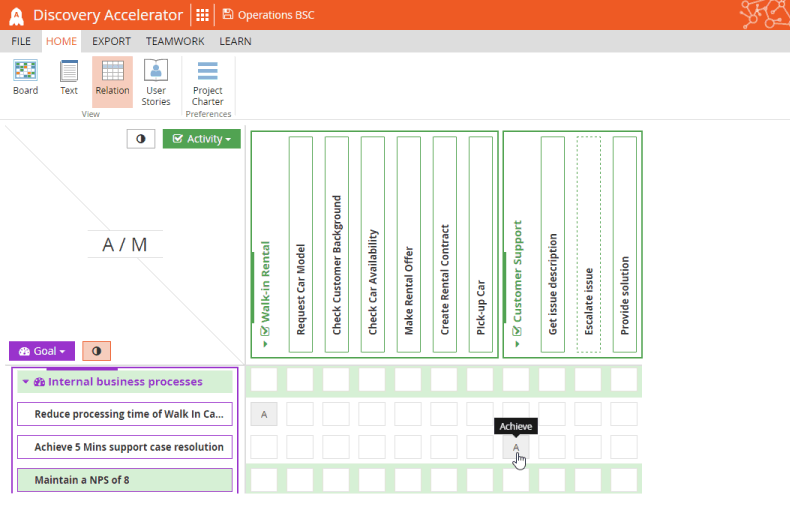Click the Discovery Accelerator rocket logo
The image size is (790, 515).
point(16,15)
